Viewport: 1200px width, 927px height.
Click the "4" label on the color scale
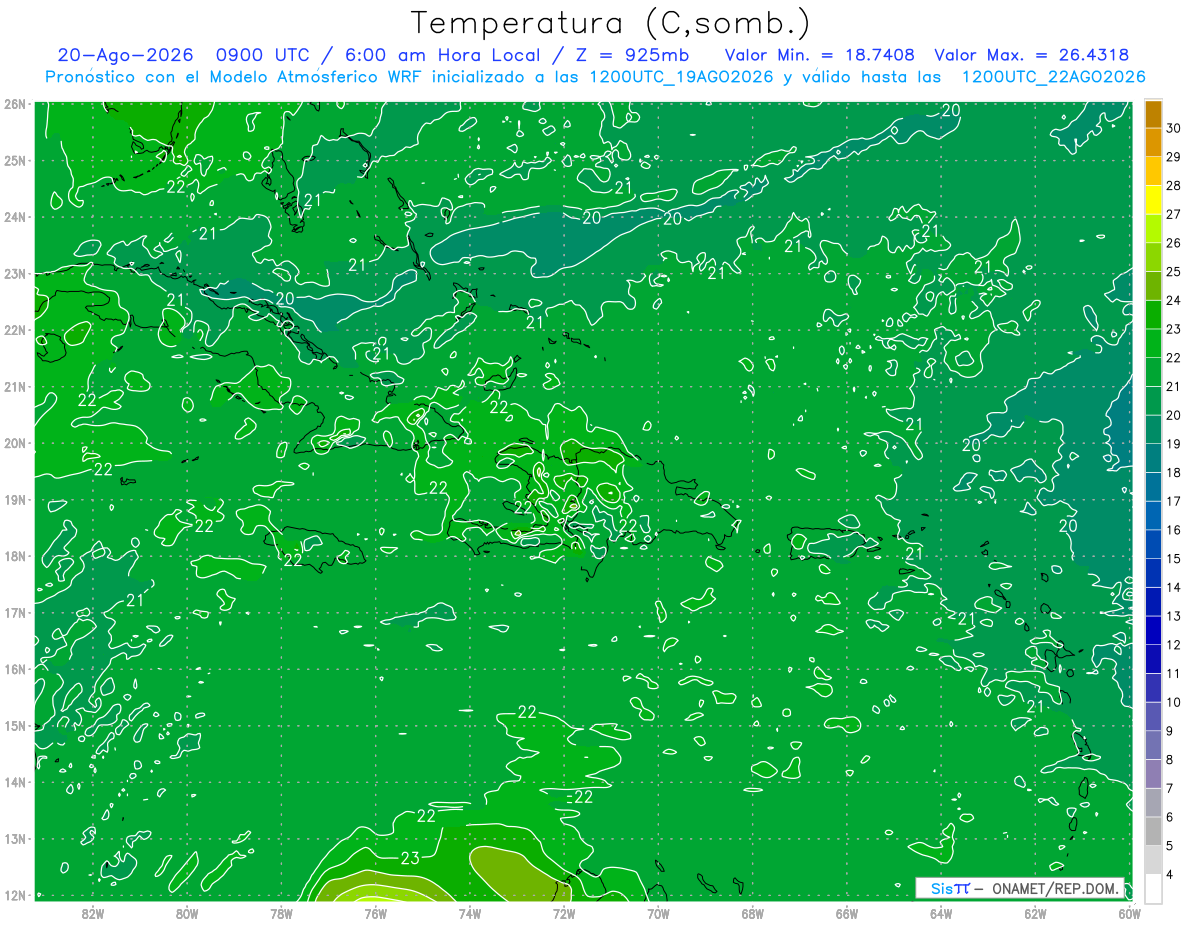click(1171, 874)
